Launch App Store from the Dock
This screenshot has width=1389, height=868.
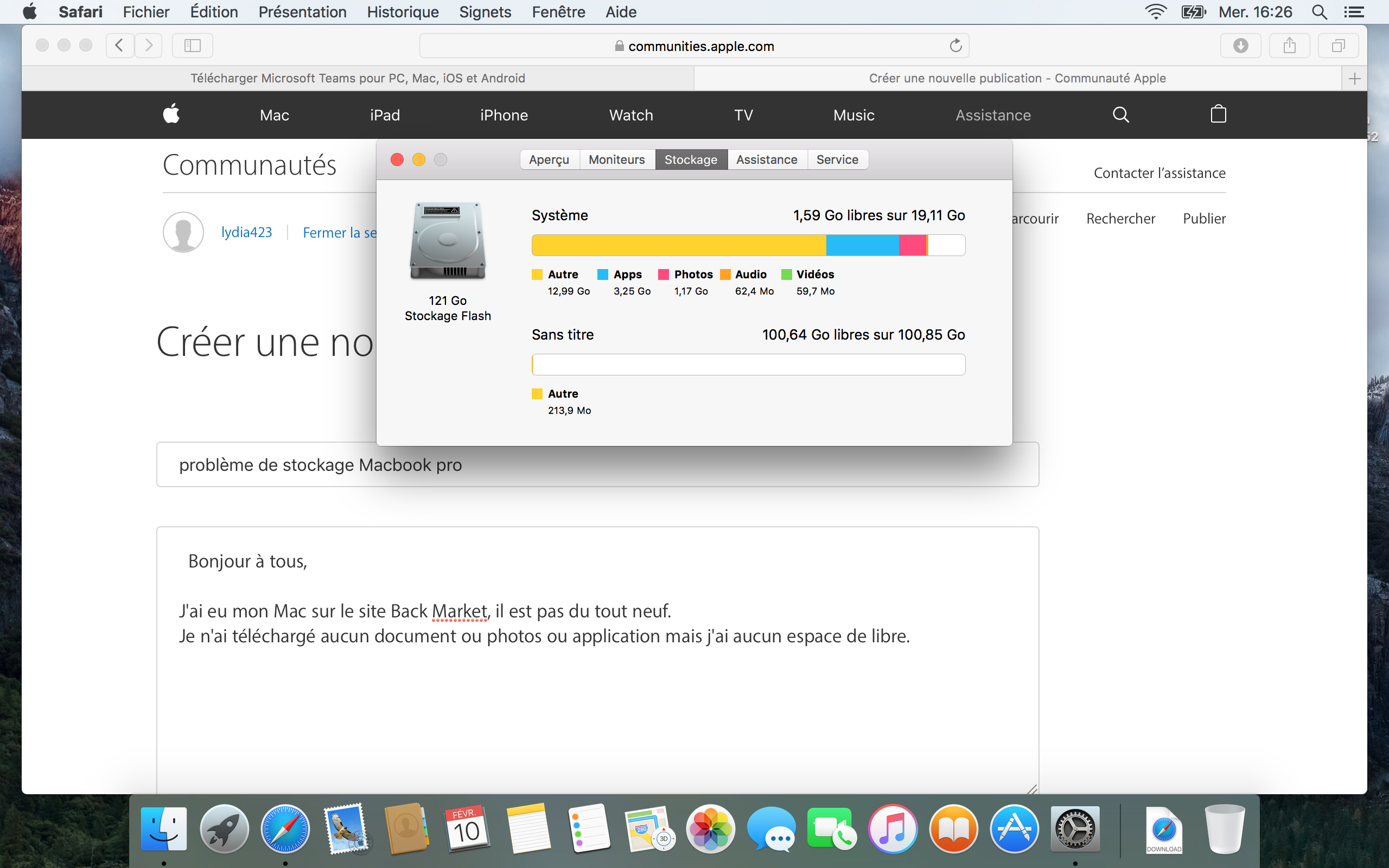click(1014, 828)
